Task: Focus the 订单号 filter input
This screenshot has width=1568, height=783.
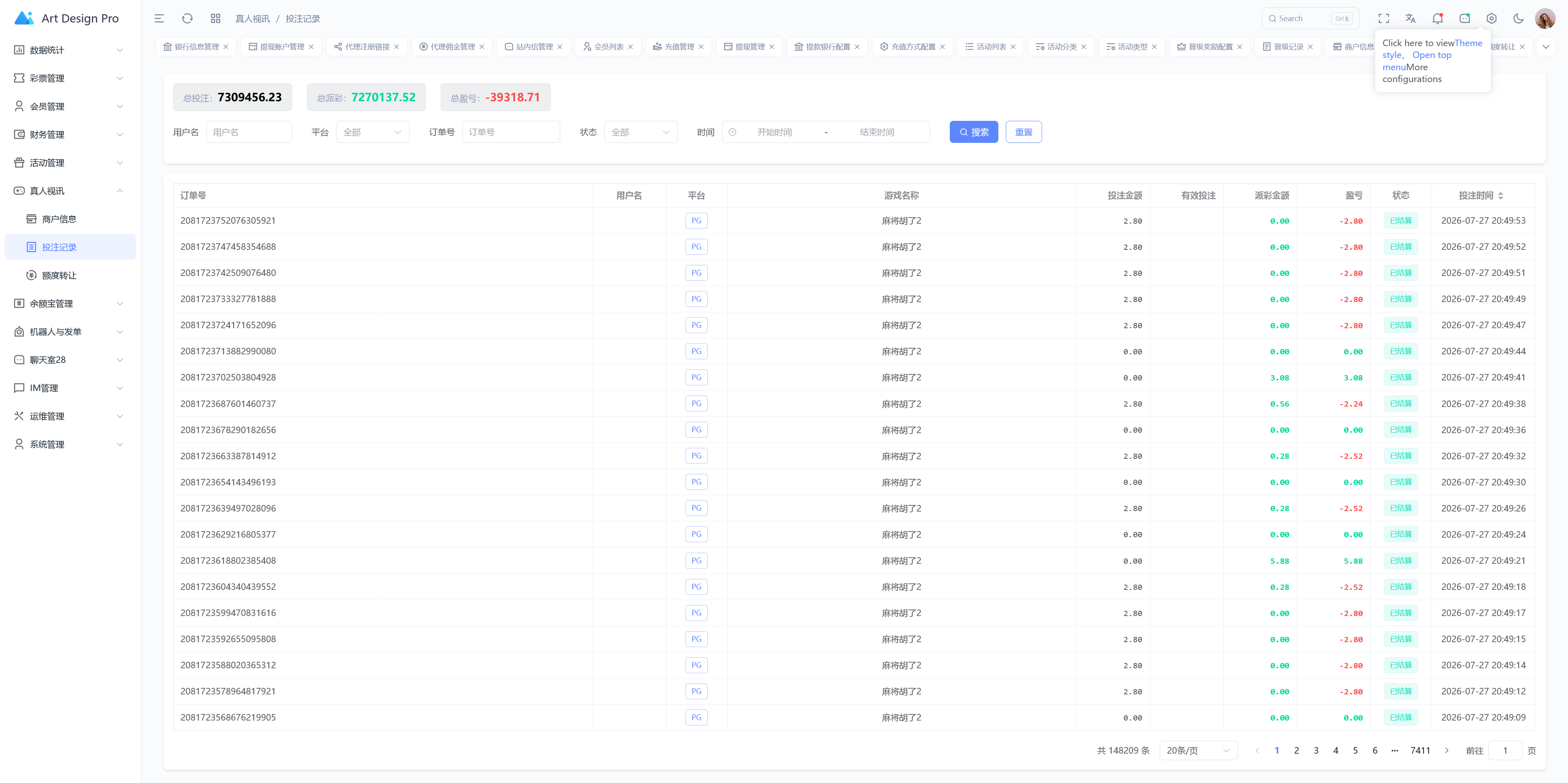Action: point(511,132)
